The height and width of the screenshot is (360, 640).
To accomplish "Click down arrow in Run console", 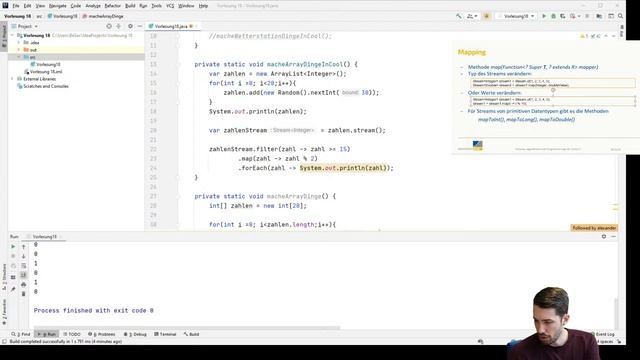I will 24,256.
